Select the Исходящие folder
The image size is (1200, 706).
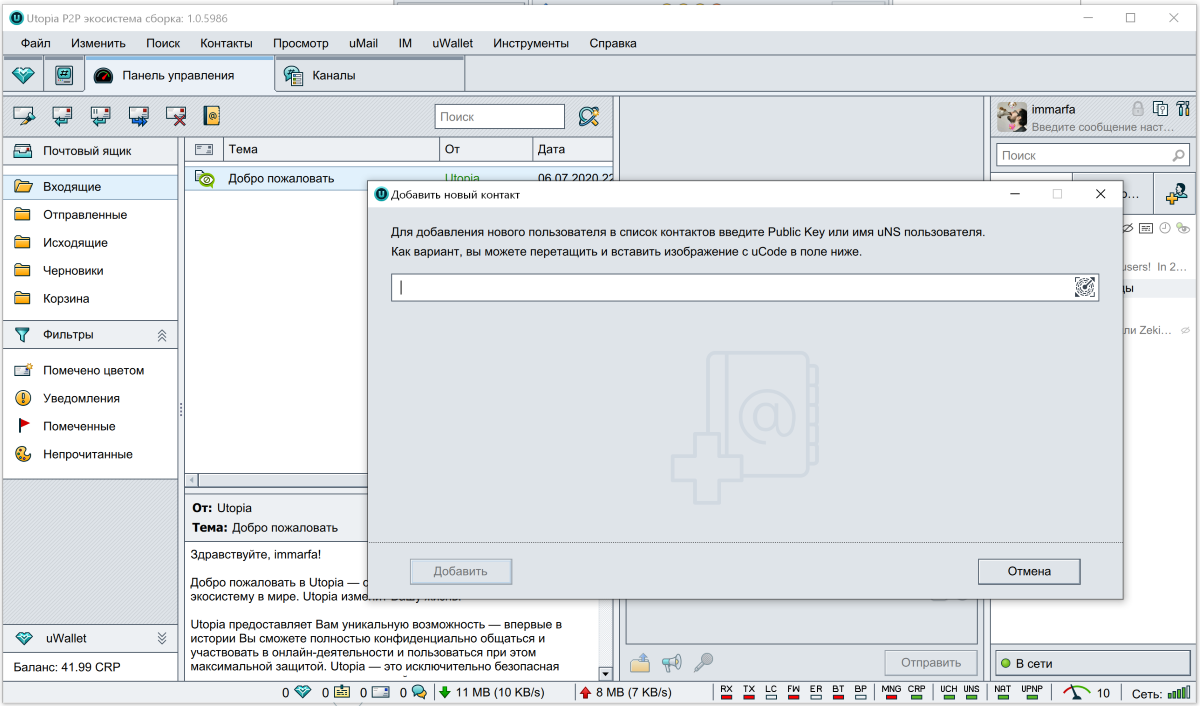click(90, 243)
